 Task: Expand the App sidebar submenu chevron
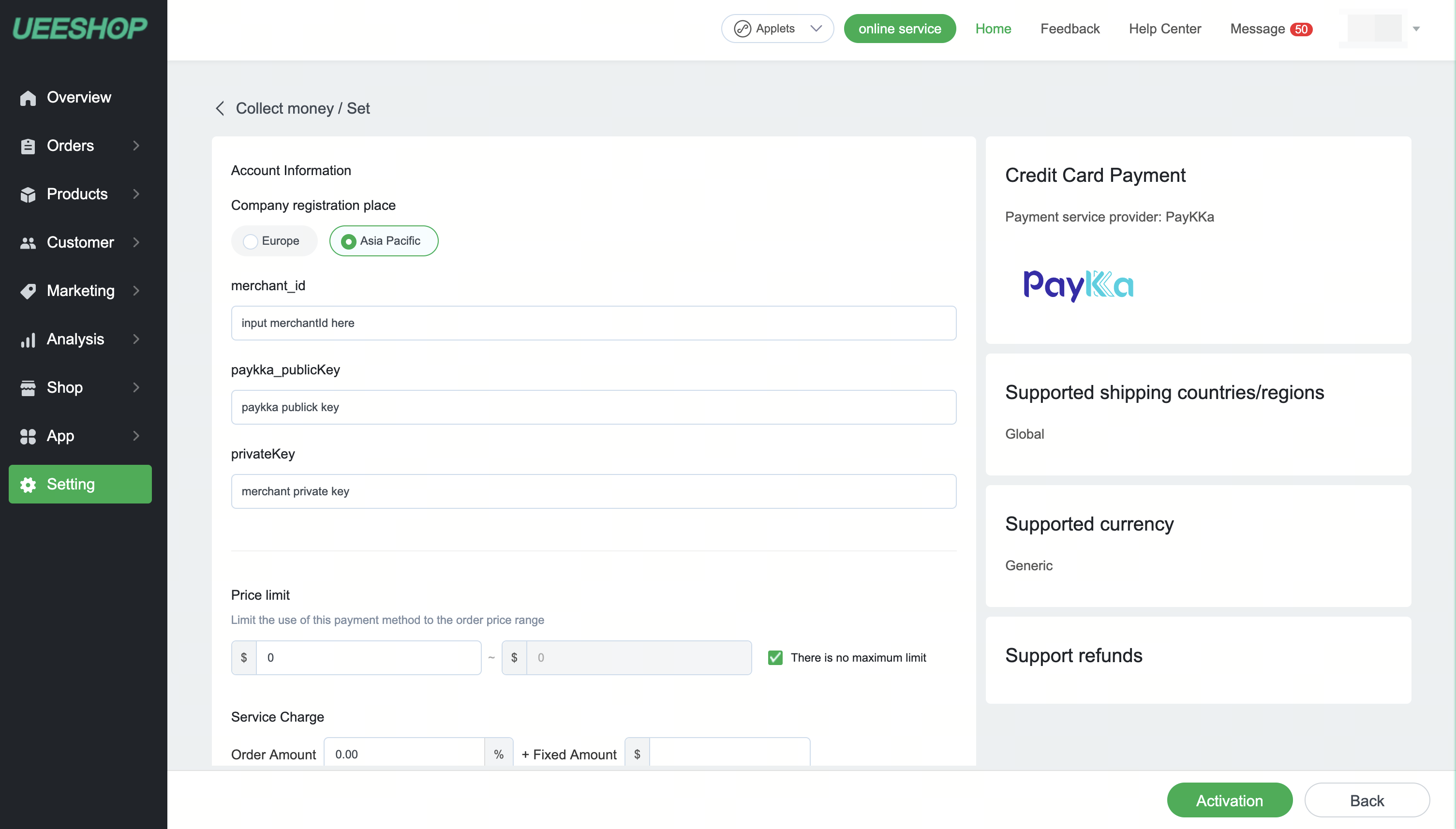pos(136,436)
